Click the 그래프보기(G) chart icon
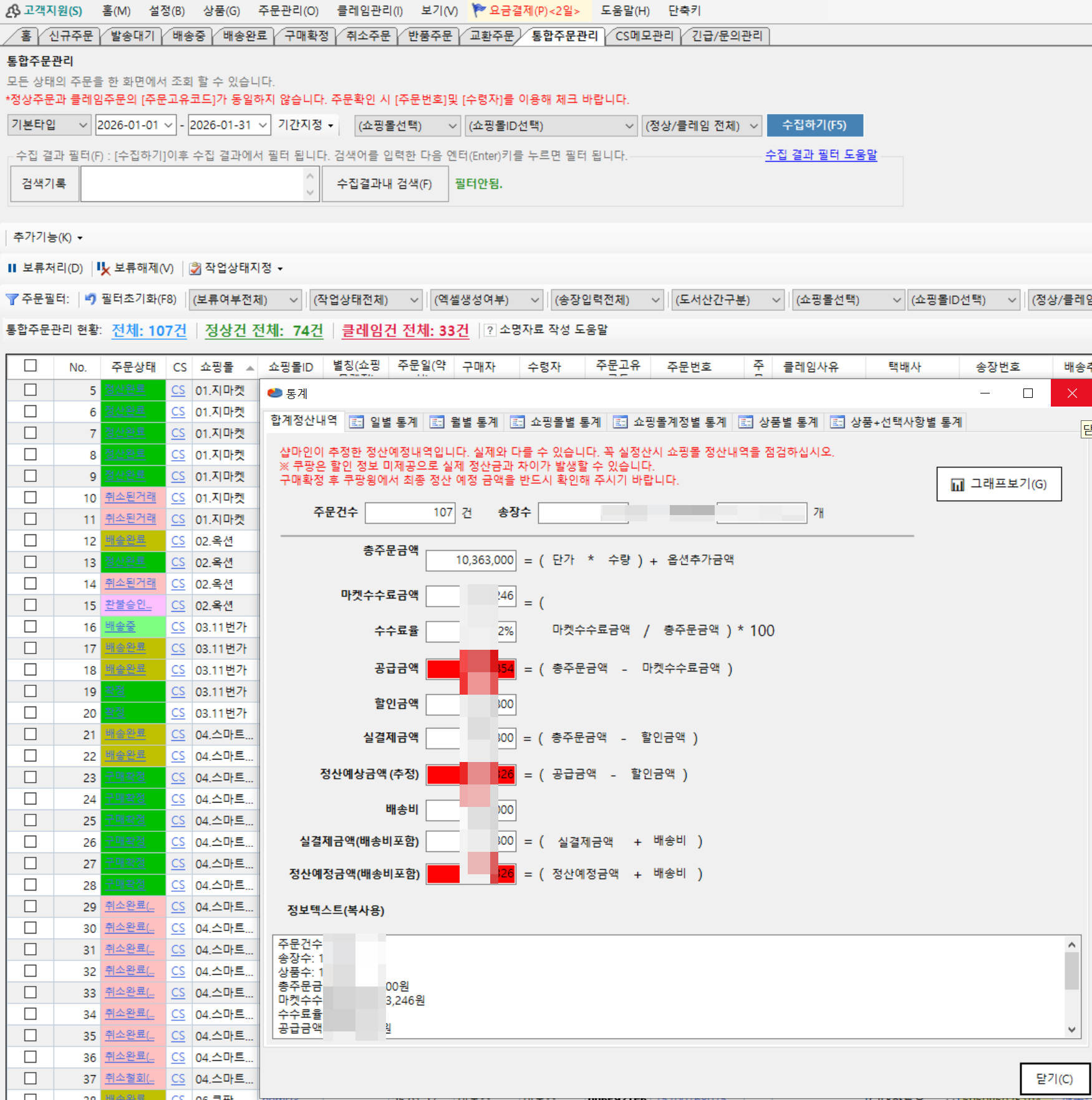Viewport: 1092px width, 1100px height. pyautogui.click(x=957, y=485)
